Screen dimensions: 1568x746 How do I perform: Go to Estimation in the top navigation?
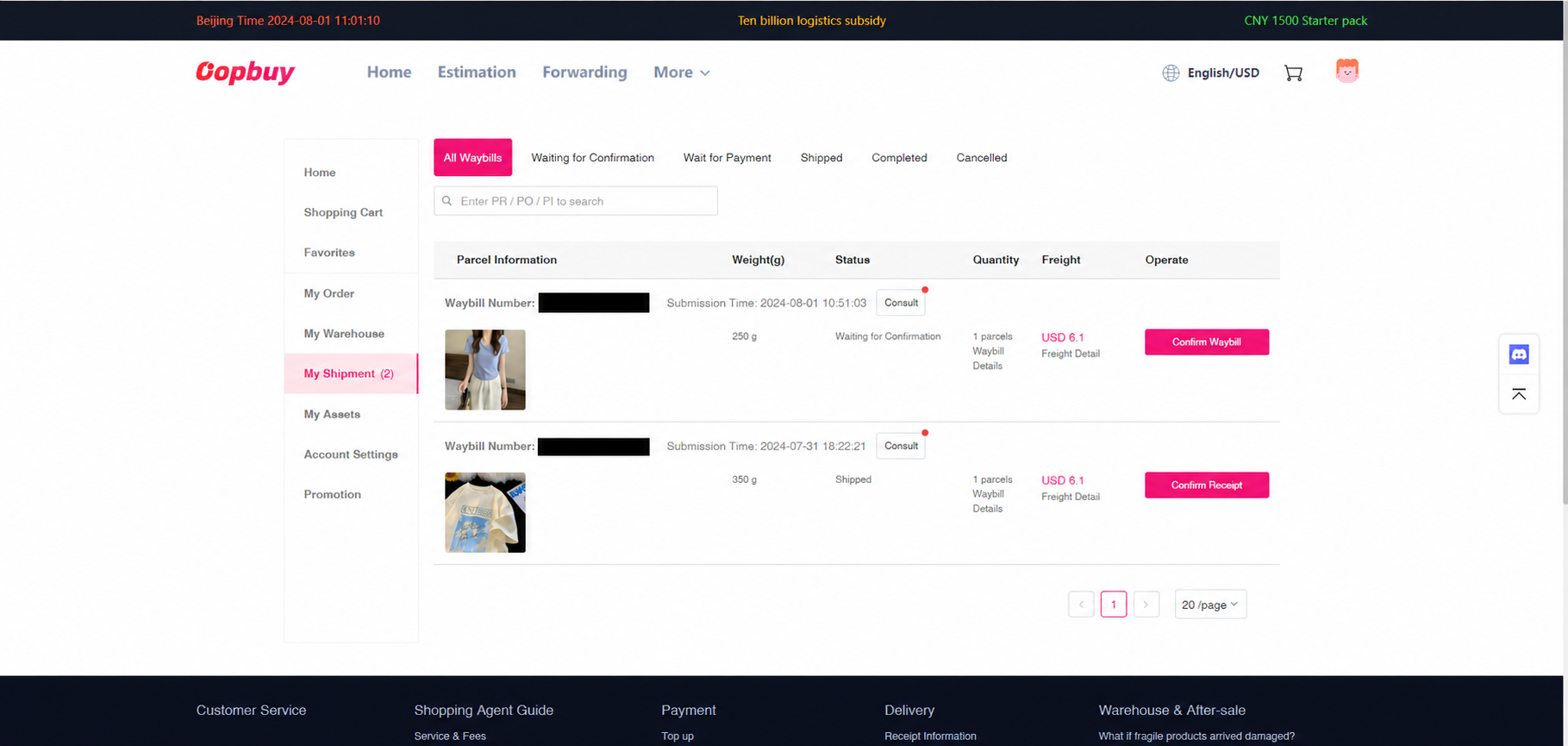coord(477,72)
